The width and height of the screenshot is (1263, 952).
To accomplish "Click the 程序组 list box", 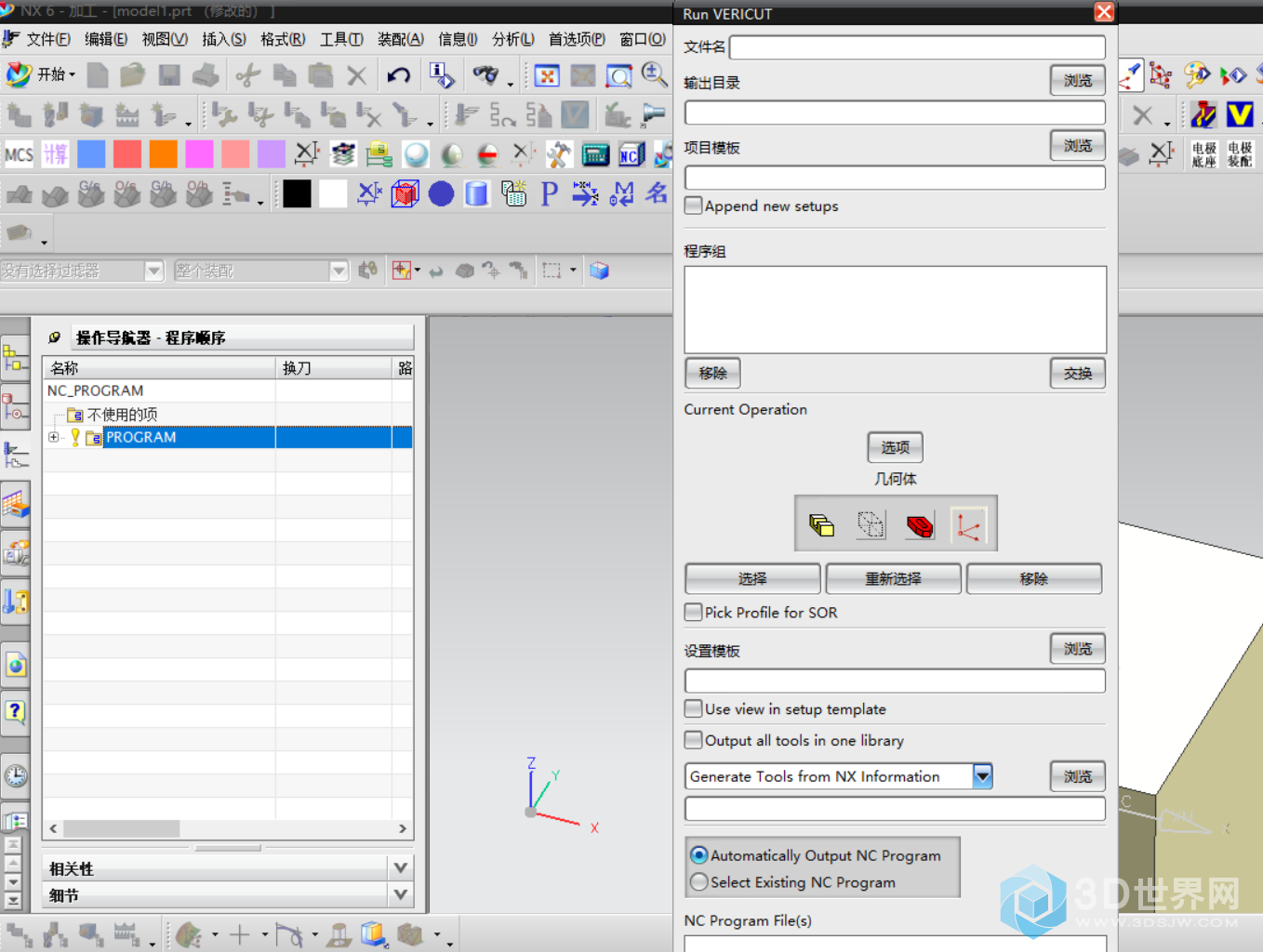I will click(x=895, y=310).
